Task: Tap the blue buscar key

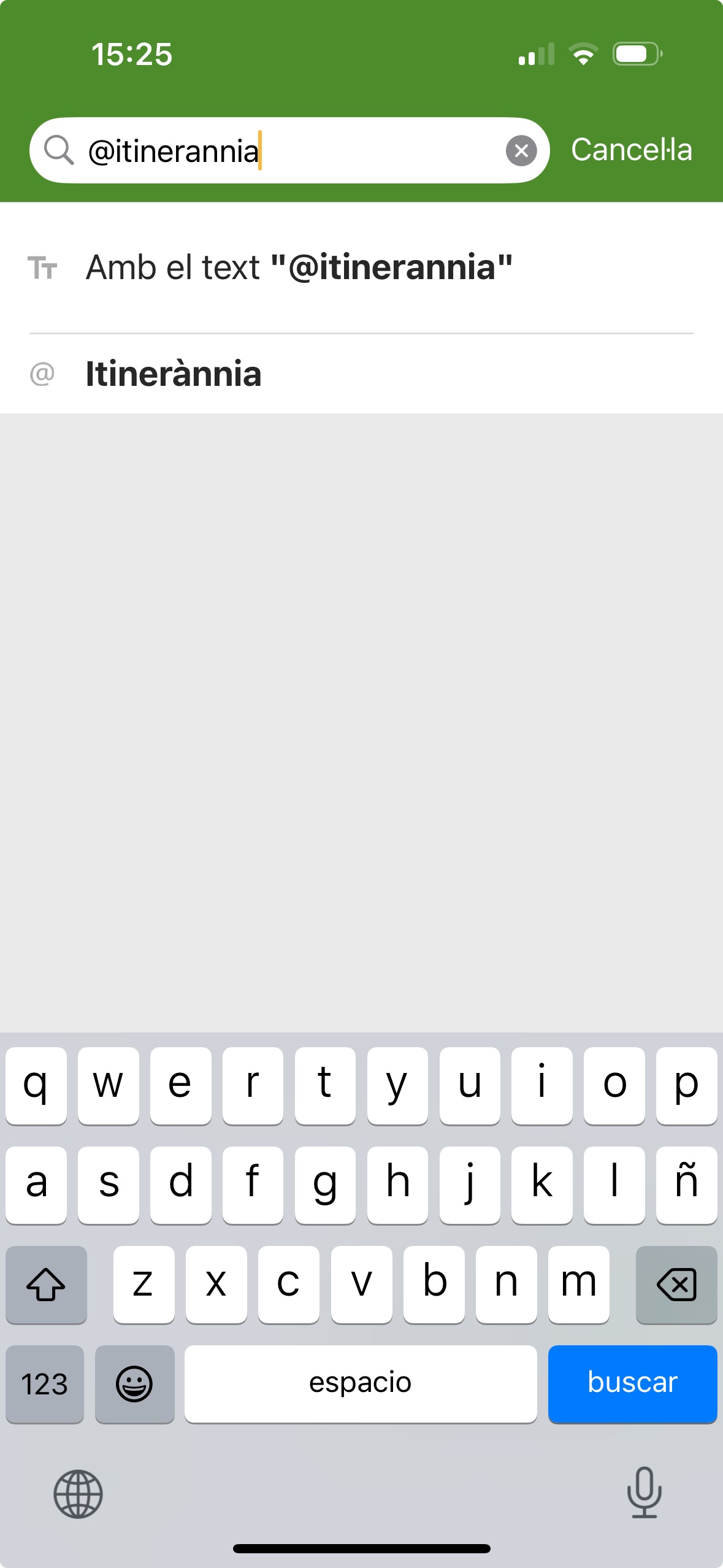Action: 633,1384
